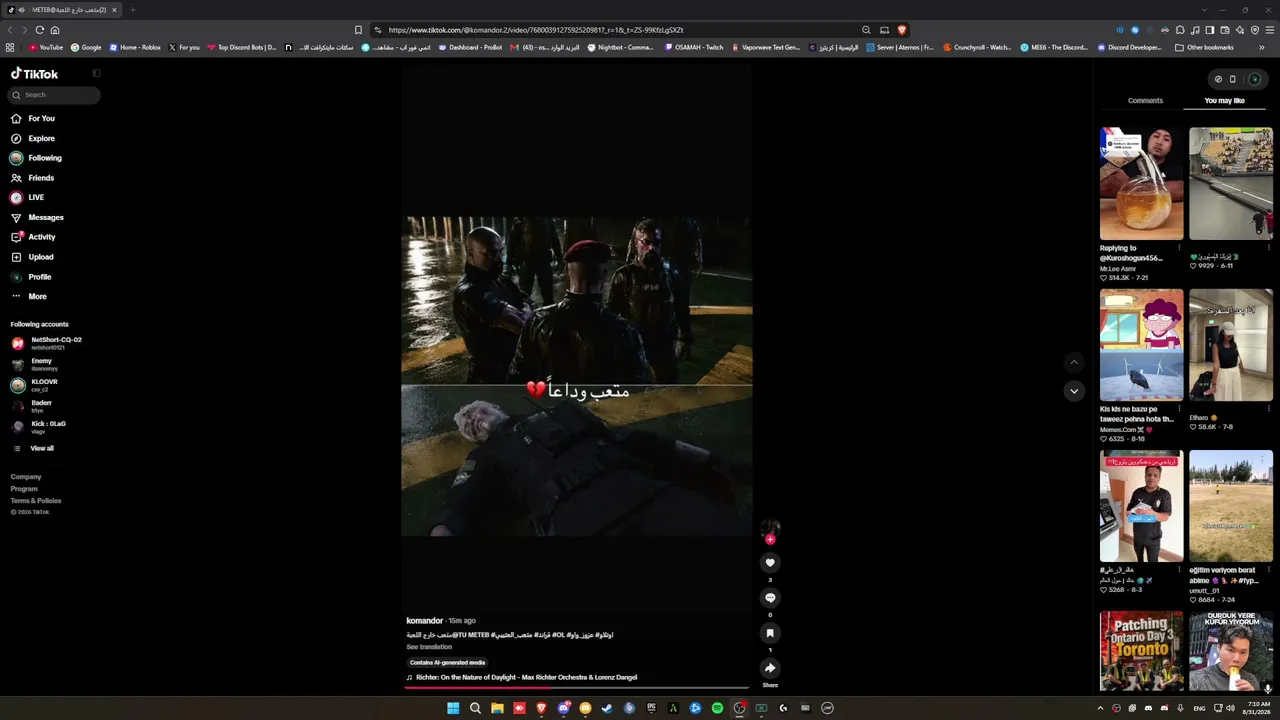Open the Brave Shields icon in address bar
Image resolution: width=1280 pixels, height=720 pixels.
[x=901, y=30]
